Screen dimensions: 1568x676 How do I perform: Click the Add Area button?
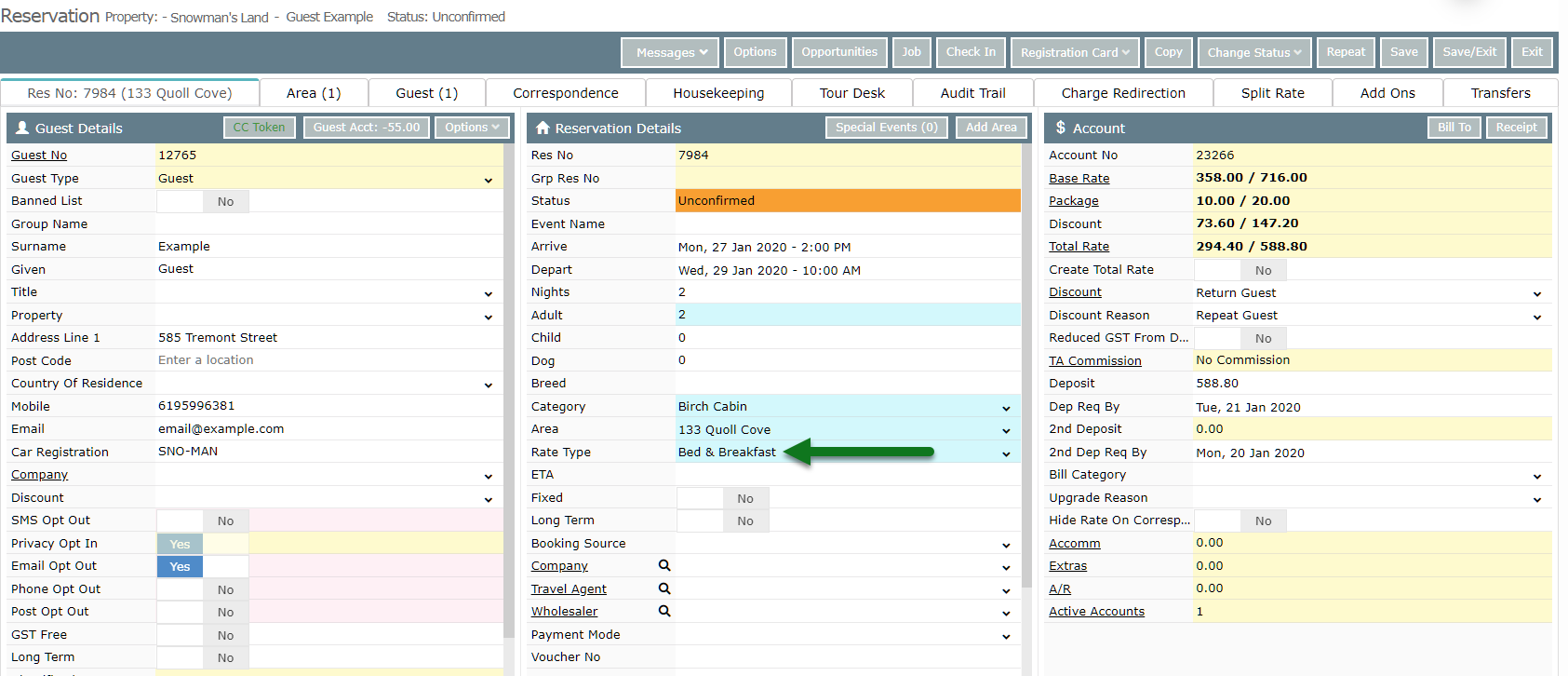(x=991, y=128)
